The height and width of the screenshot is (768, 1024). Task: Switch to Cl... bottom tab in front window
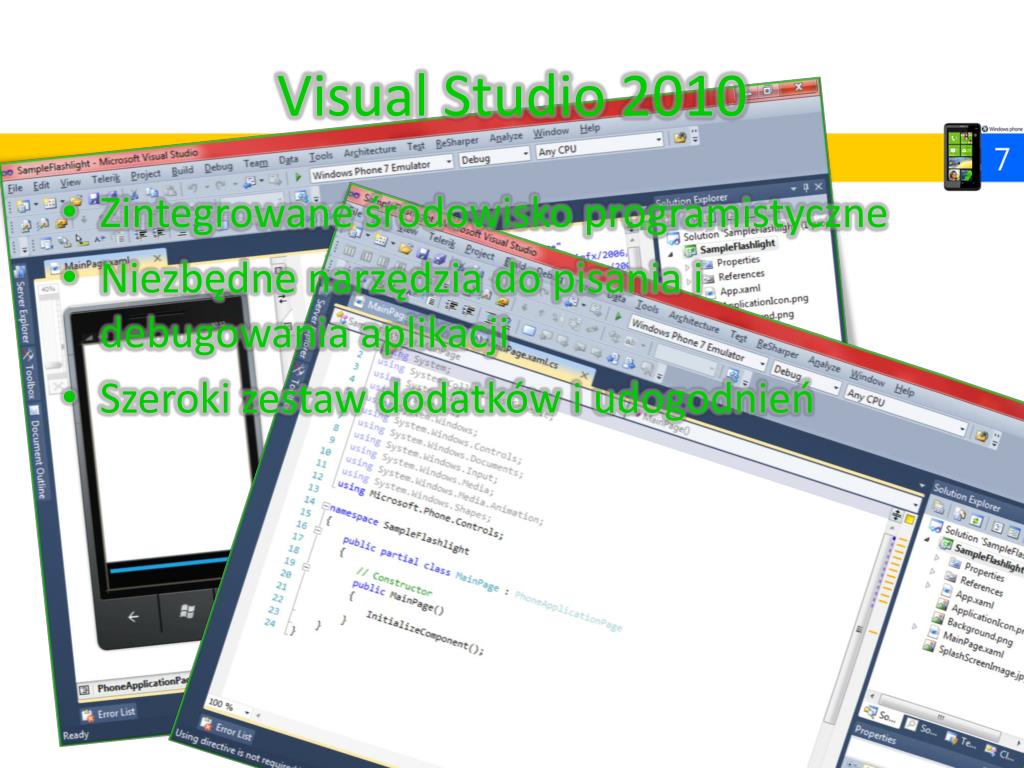tap(1000, 752)
